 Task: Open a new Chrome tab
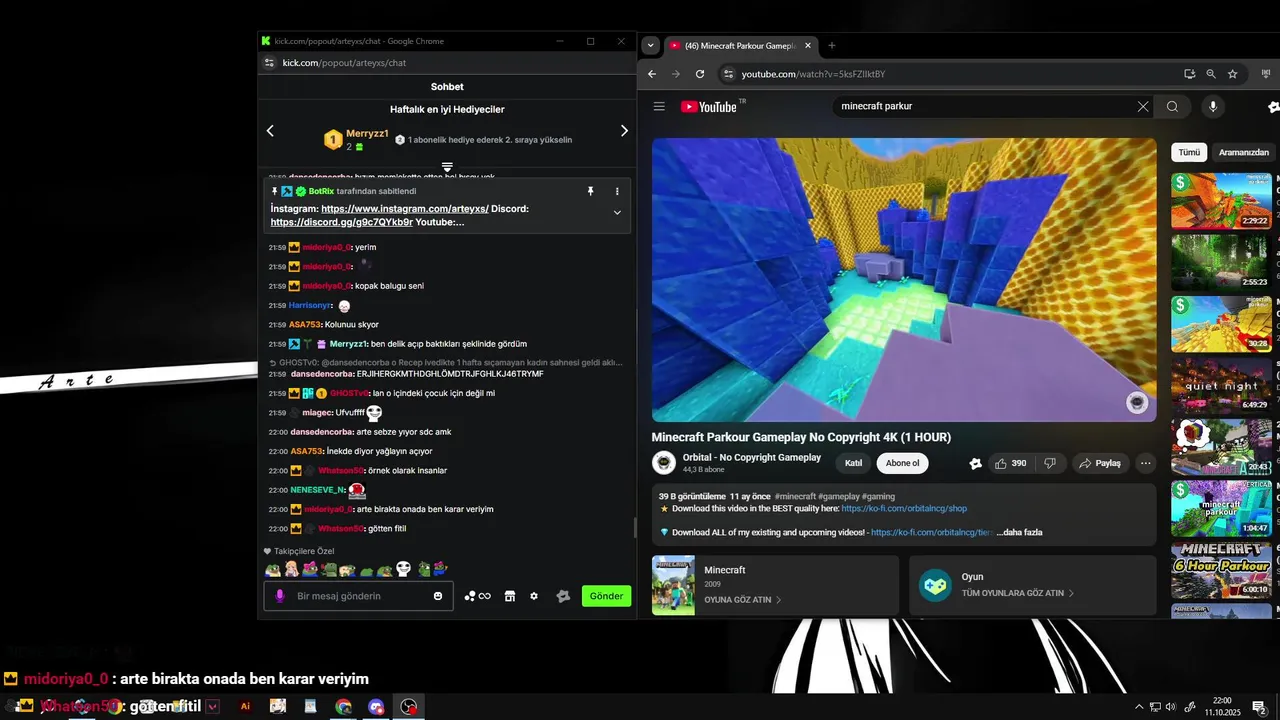pos(831,45)
